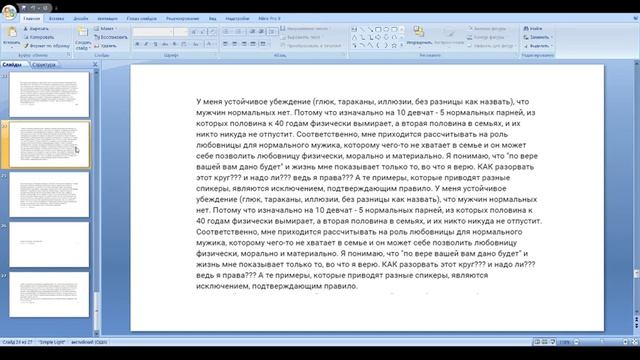Open the Рецензирование ribbon tab
640x360 pixels.
(182, 18)
